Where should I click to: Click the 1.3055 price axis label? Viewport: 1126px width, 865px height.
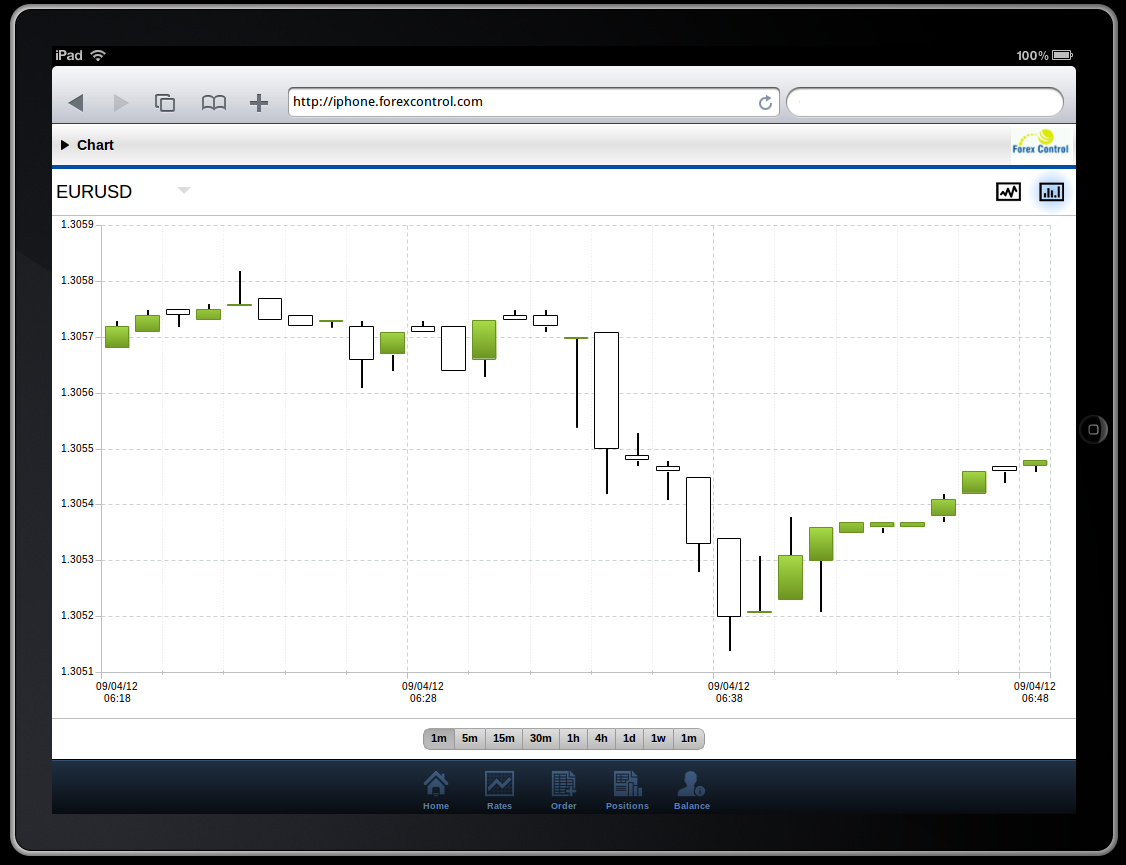pos(78,449)
